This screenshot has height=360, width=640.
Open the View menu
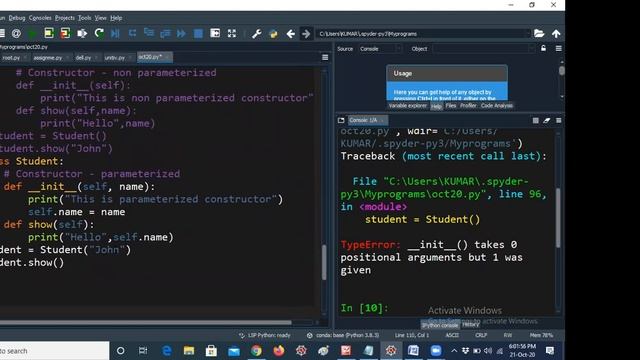[100, 18]
